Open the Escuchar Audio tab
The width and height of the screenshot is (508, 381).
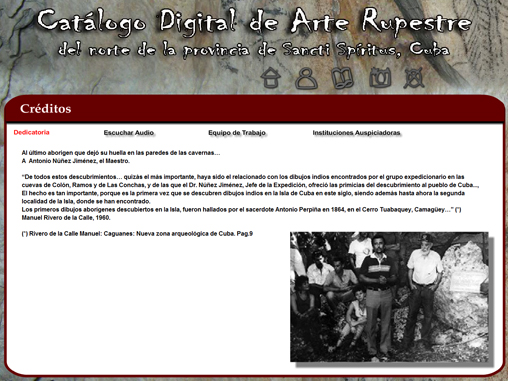point(129,133)
